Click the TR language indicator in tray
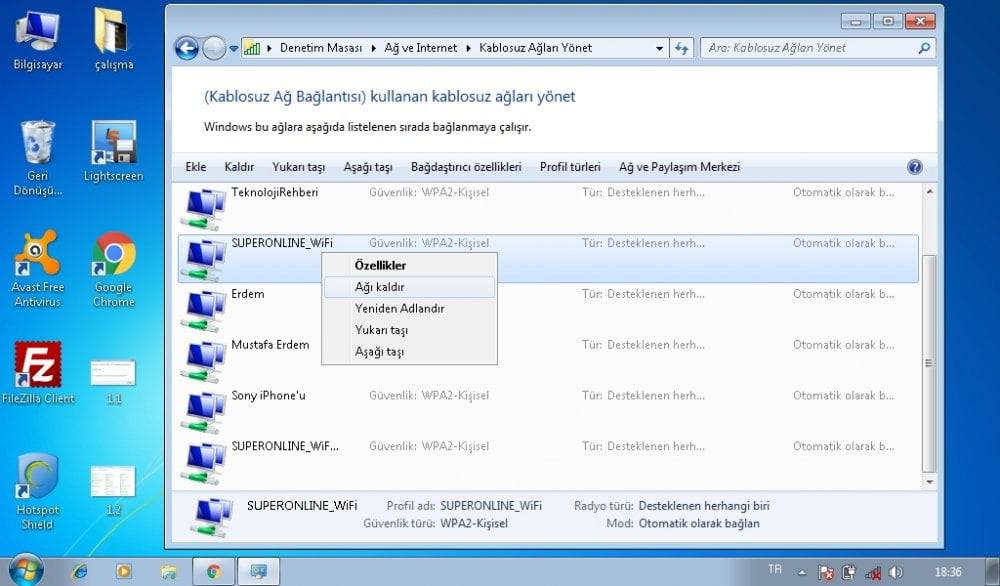Viewport: 1000px width, 586px height. click(775, 569)
